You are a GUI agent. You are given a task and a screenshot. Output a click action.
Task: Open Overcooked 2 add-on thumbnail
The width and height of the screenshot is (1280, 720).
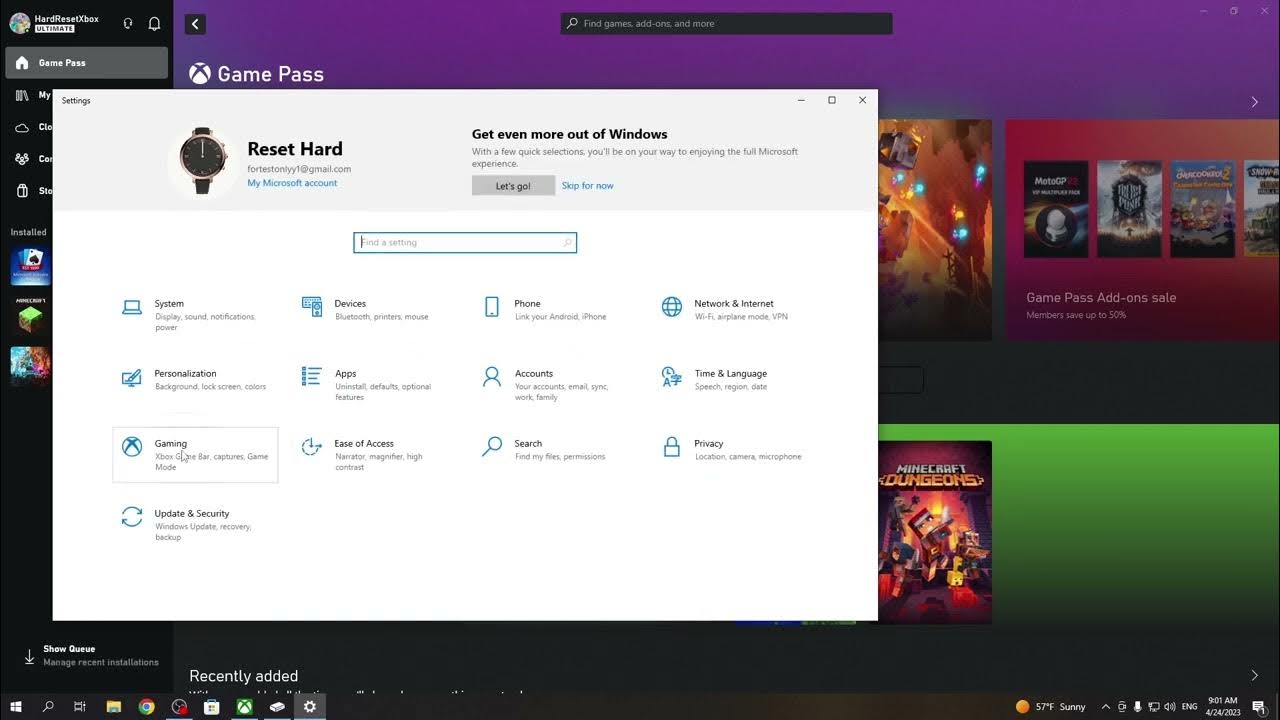(x=1203, y=209)
